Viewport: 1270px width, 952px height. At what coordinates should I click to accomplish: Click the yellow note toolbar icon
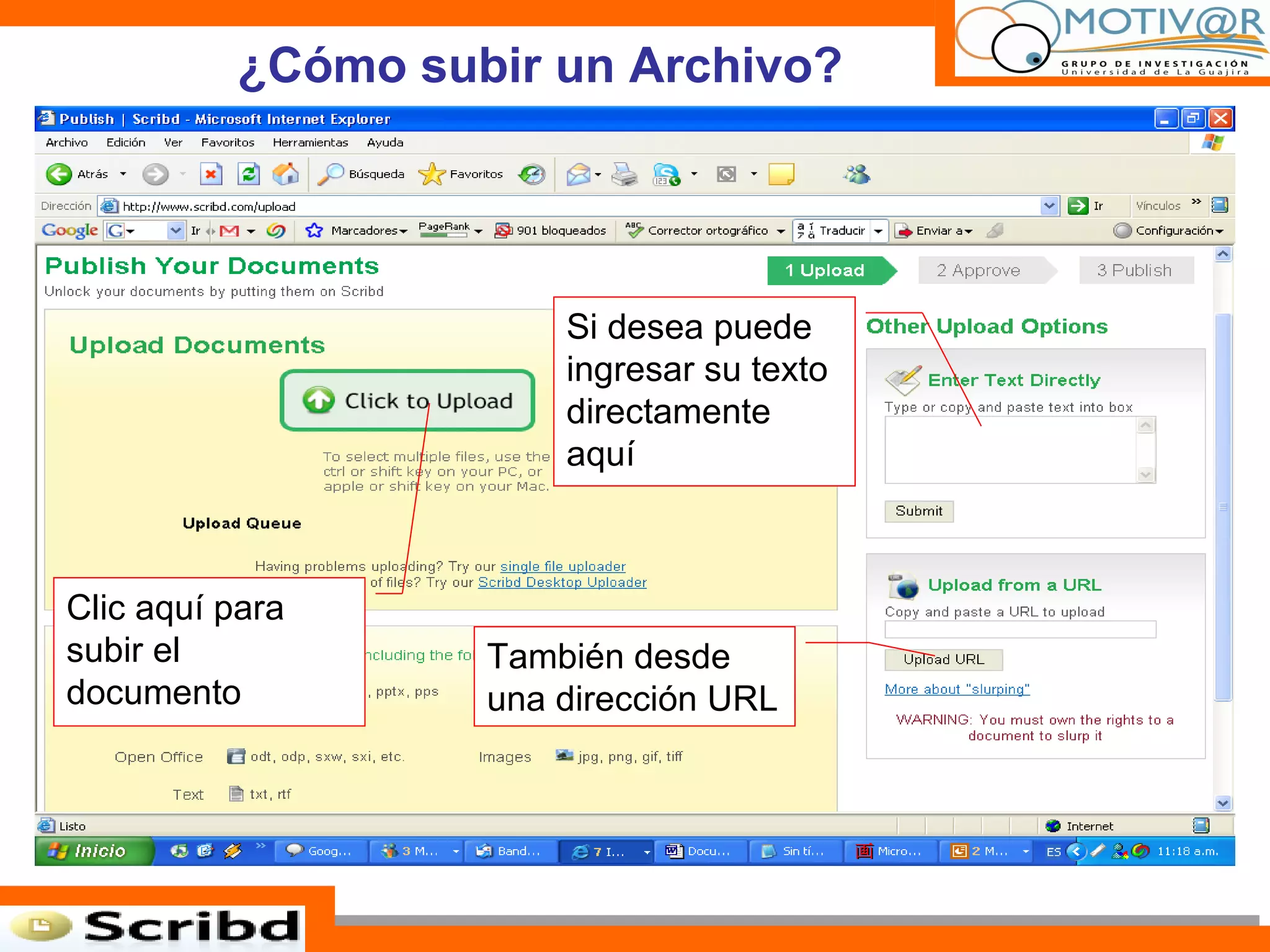pos(781,174)
